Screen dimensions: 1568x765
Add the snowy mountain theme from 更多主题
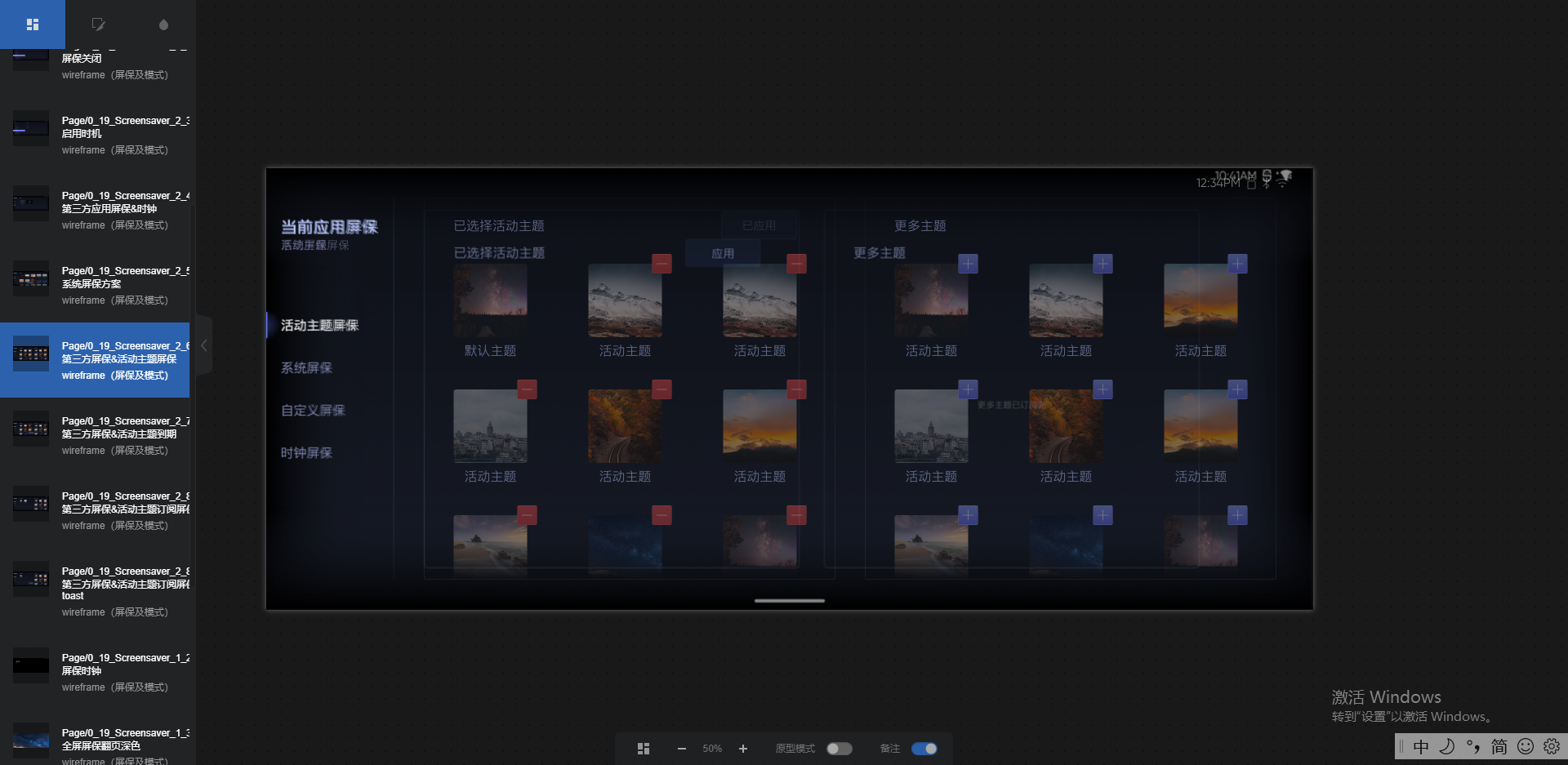coord(1102,264)
